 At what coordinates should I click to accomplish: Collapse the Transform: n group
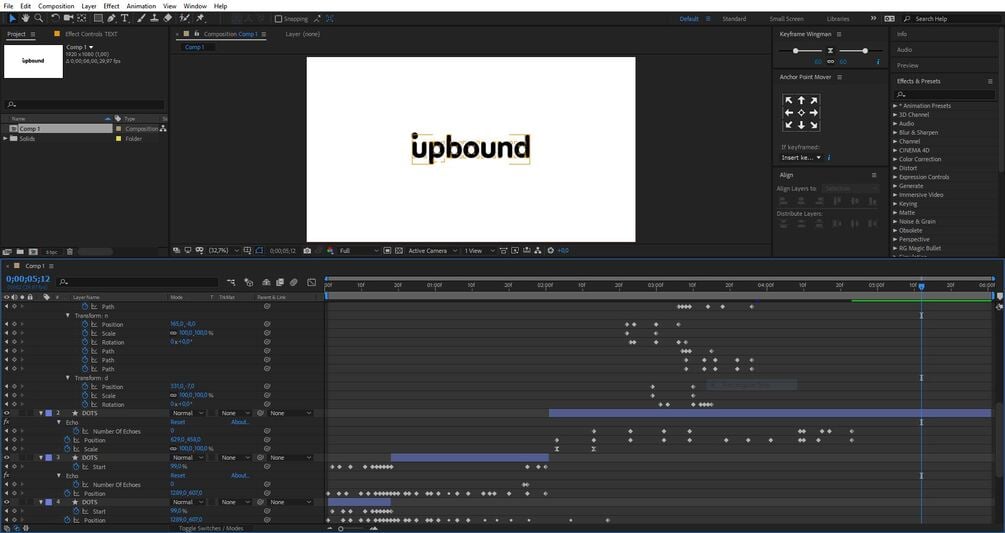click(x=68, y=315)
